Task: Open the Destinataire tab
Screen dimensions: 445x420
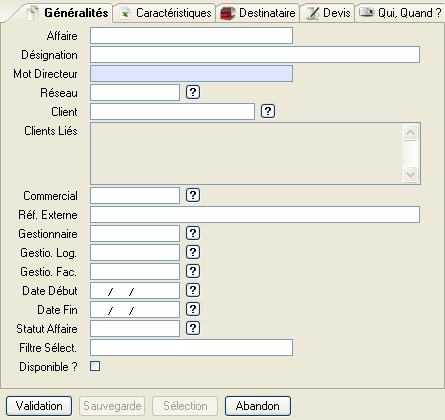Action: tap(258, 13)
